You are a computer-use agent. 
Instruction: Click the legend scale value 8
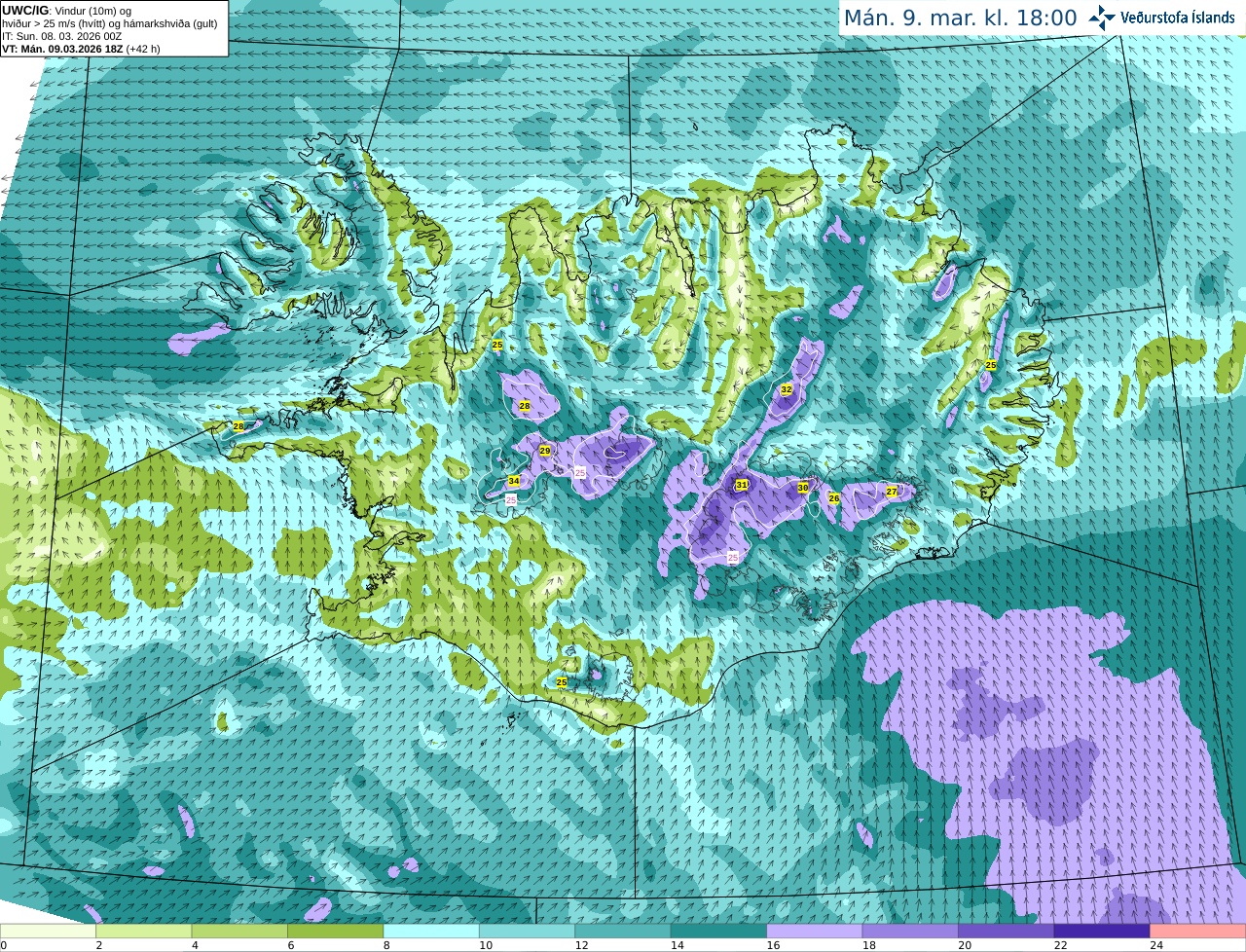tap(386, 945)
